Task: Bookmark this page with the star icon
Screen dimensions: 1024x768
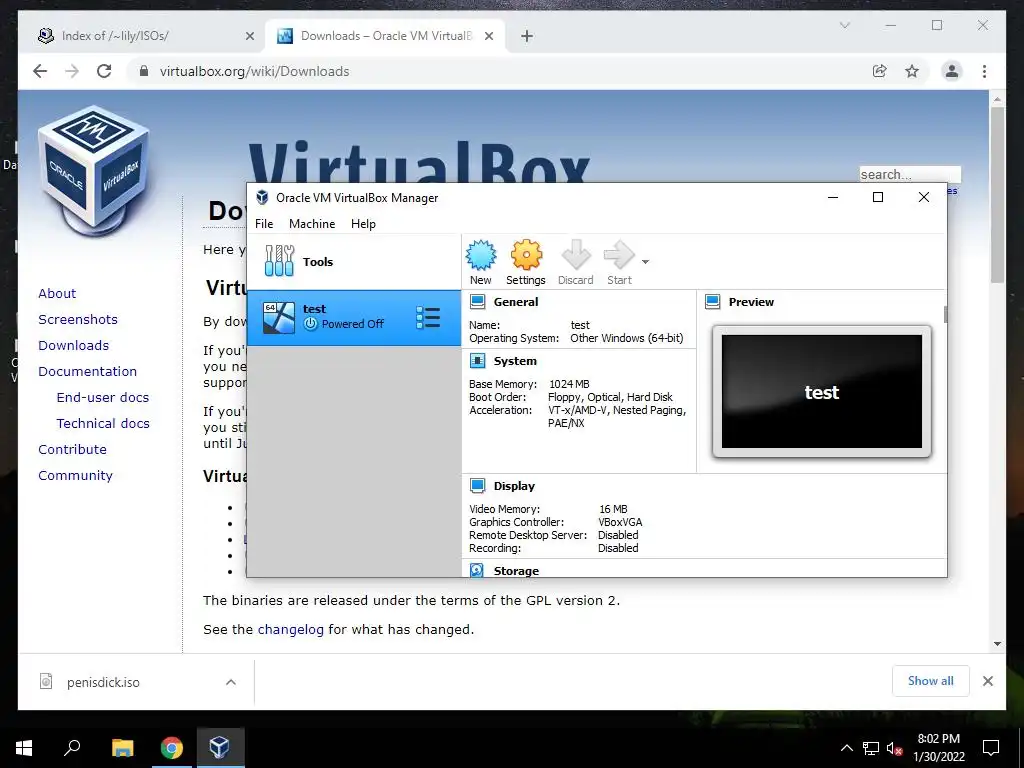Action: pos(912,71)
